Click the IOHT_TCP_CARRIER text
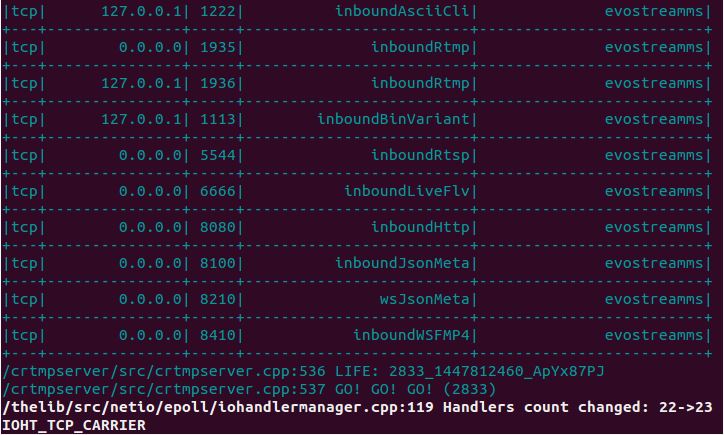 point(74,425)
